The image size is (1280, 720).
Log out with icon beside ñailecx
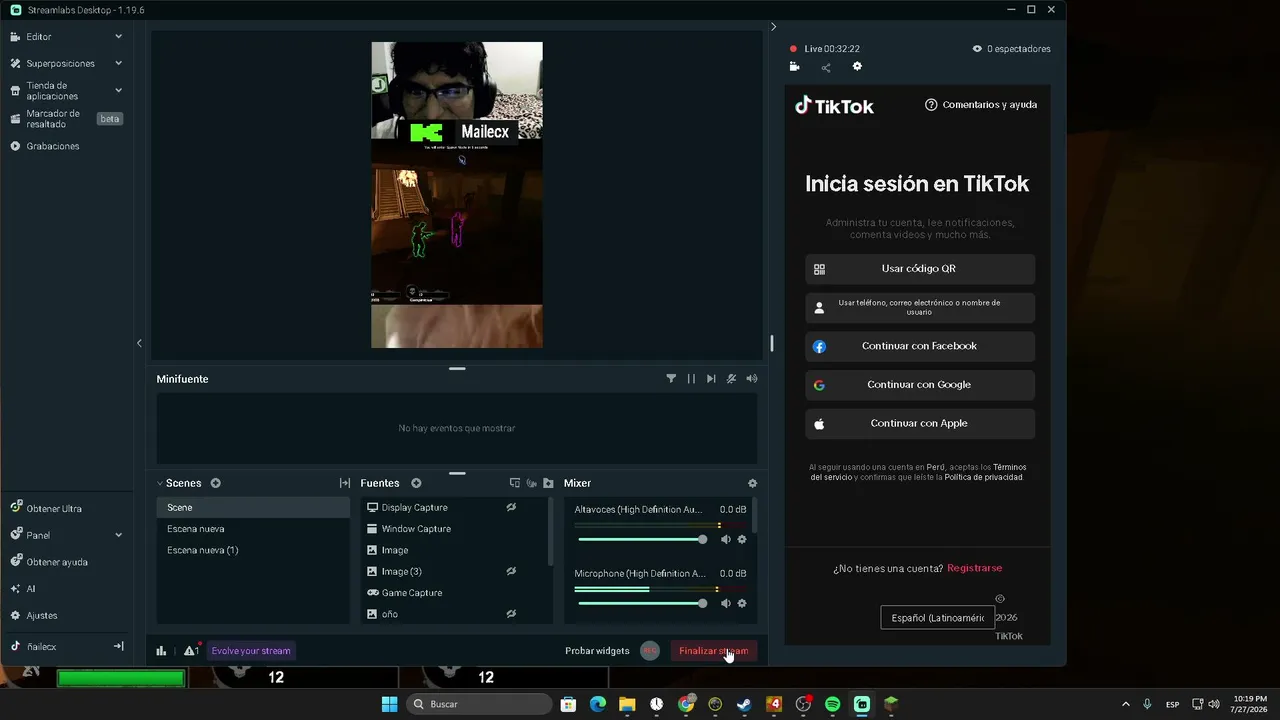[118, 647]
